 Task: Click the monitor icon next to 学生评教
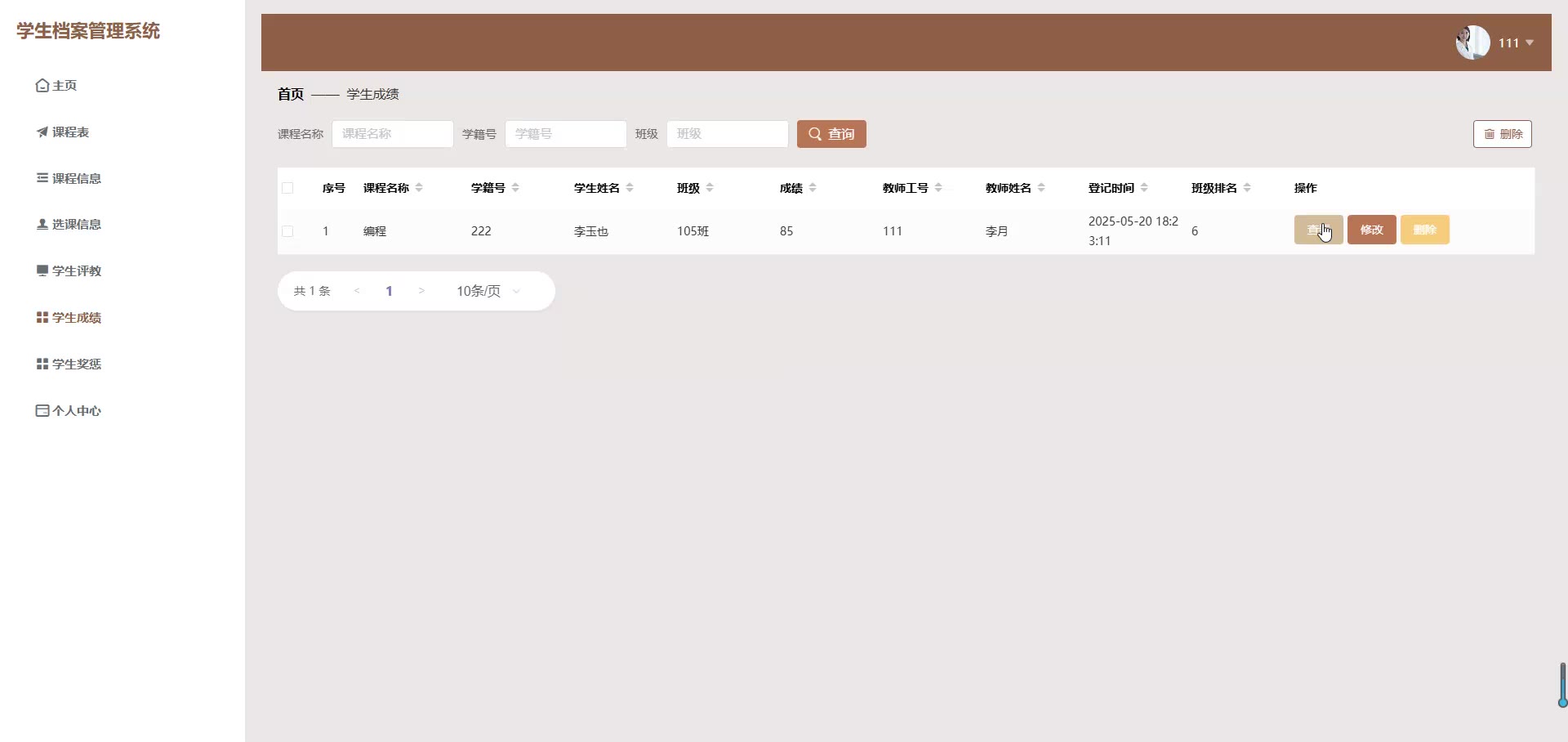pos(42,271)
